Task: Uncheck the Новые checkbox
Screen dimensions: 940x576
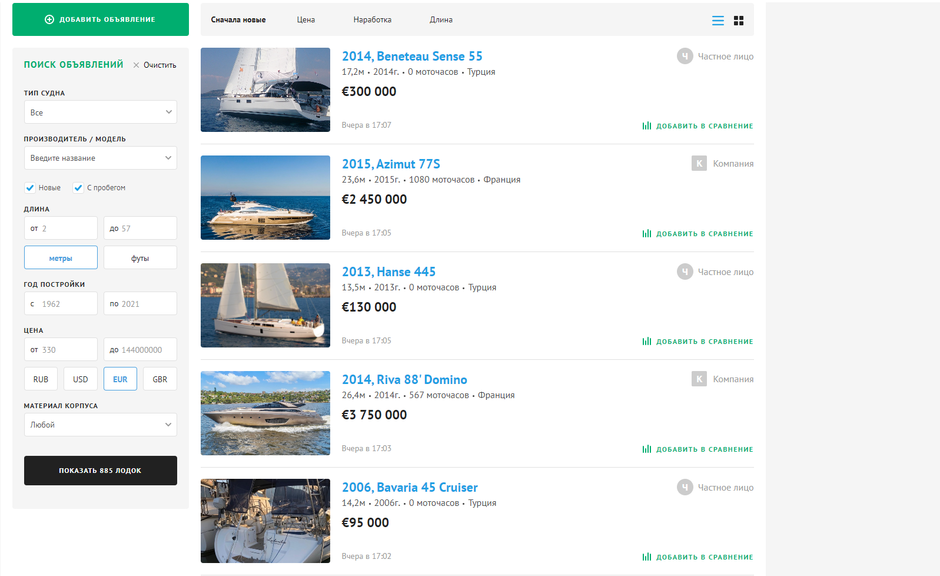Action: tap(30, 188)
